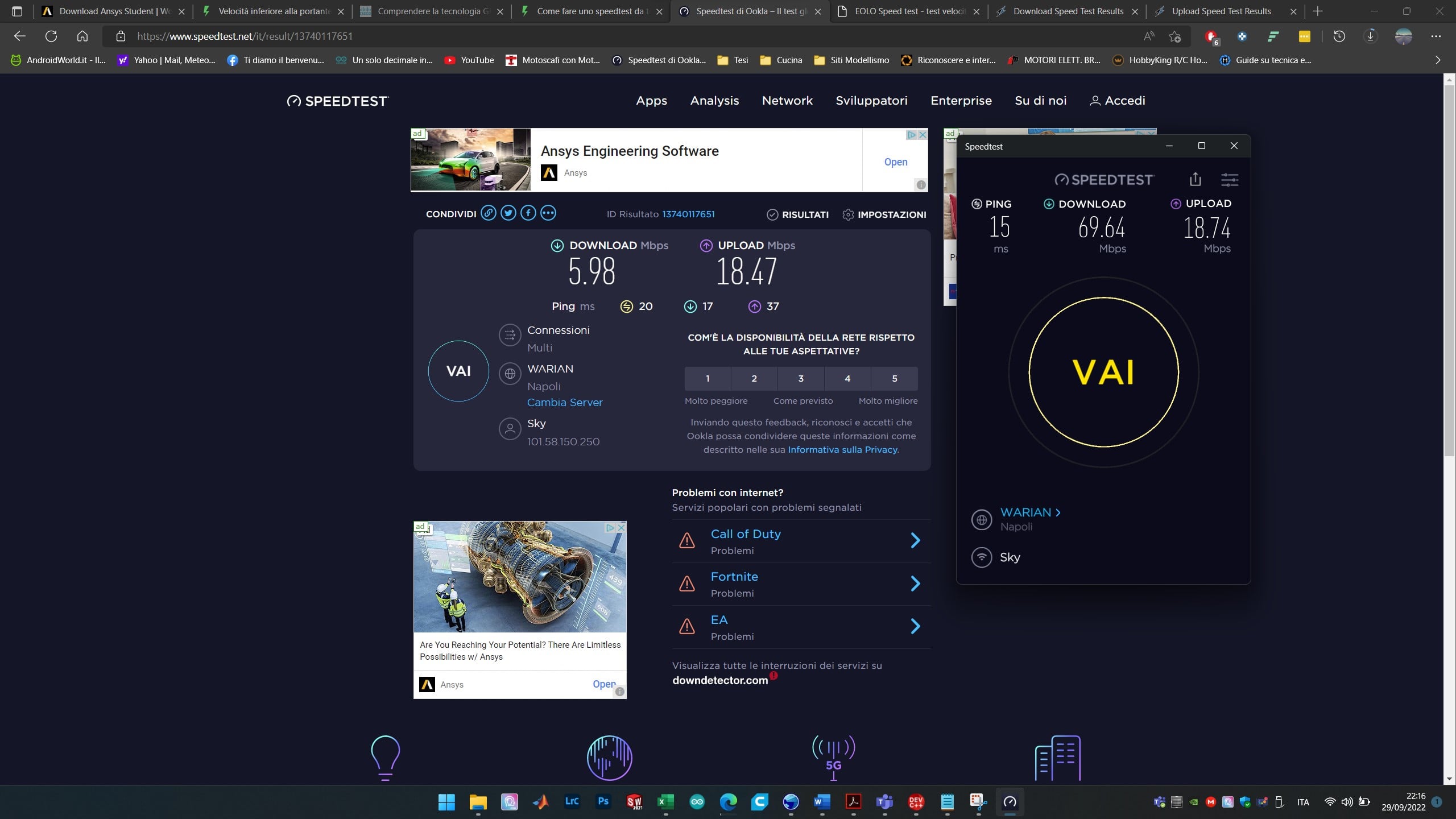
Task: Click share icon in Speedtest app window
Action: pos(1195,179)
